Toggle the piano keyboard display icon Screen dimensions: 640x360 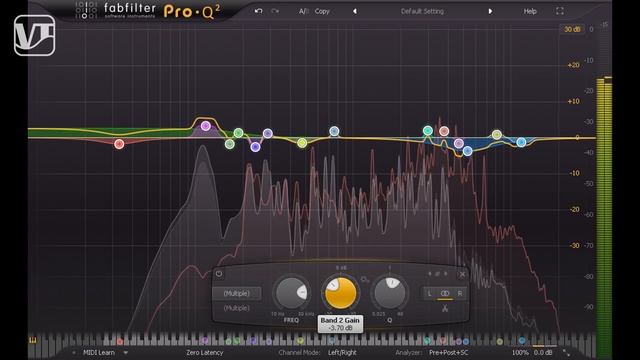33,340
